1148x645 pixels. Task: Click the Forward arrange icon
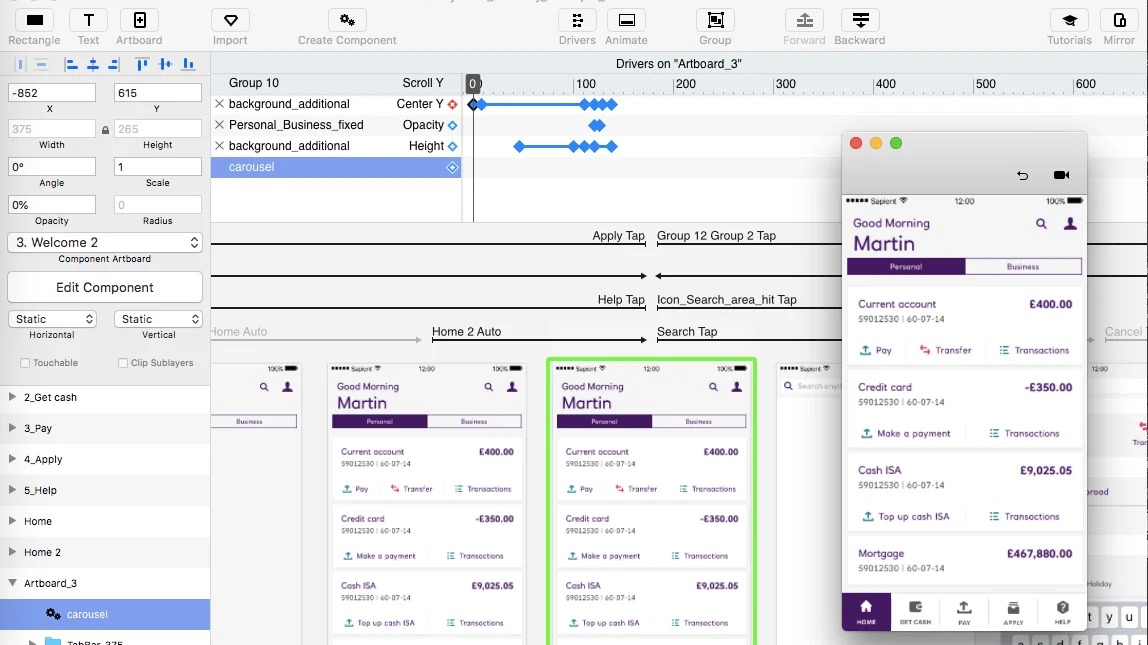[804, 20]
